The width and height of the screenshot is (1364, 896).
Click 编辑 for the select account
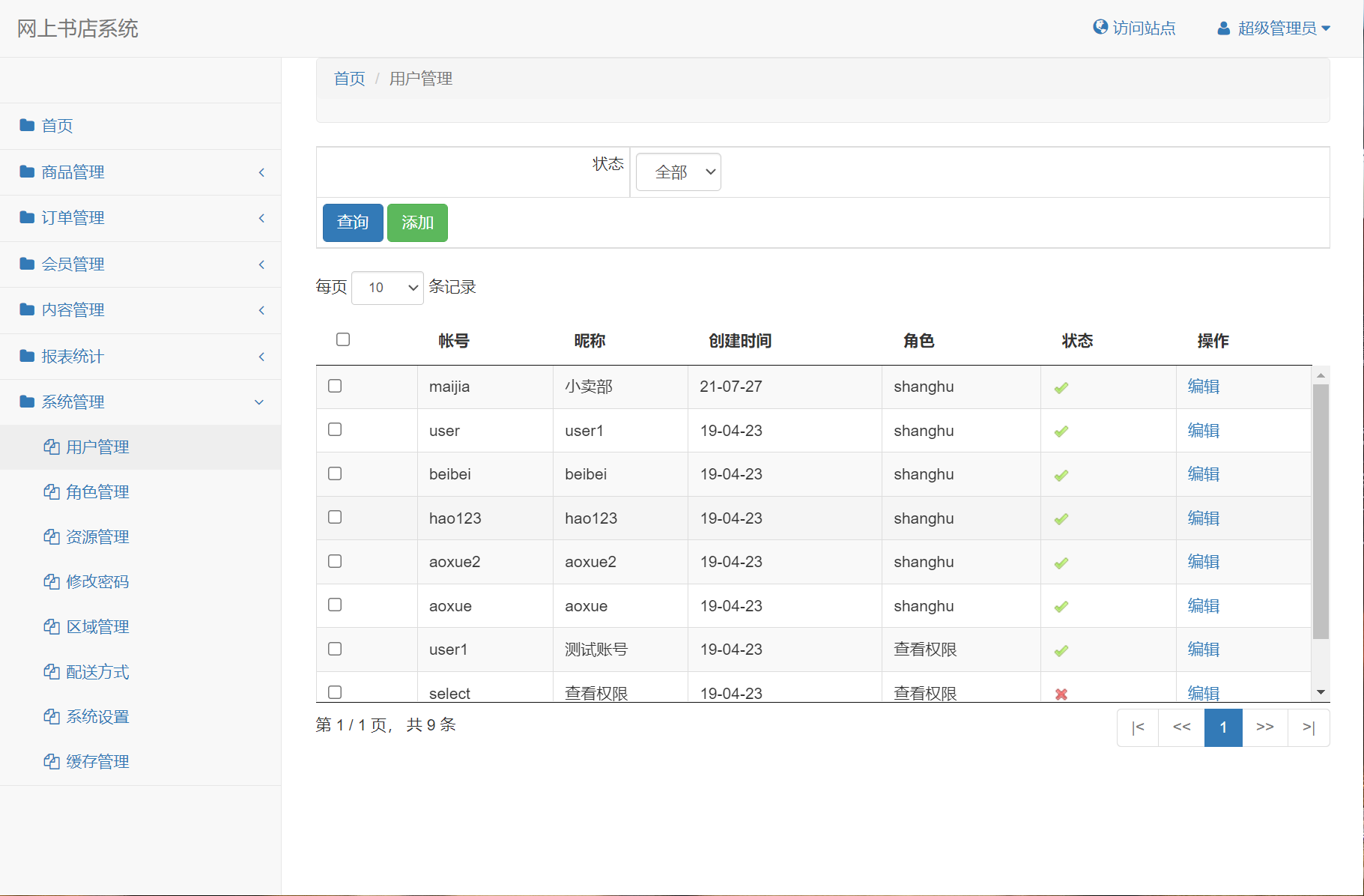click(x=1202, y=693)
